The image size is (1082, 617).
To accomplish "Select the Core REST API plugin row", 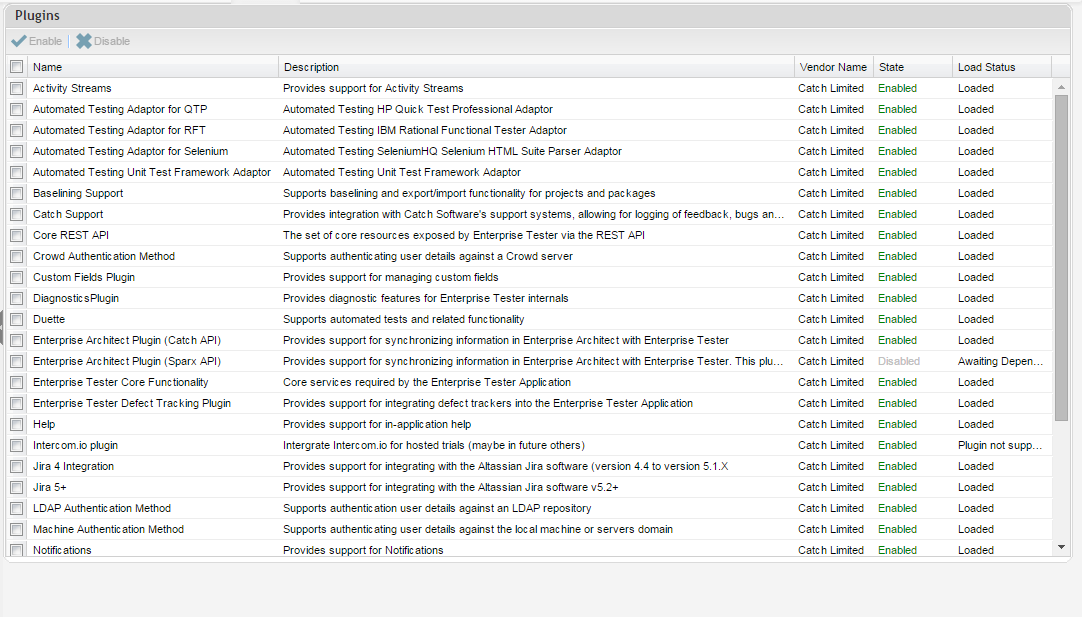I will (x=71, y=235).
